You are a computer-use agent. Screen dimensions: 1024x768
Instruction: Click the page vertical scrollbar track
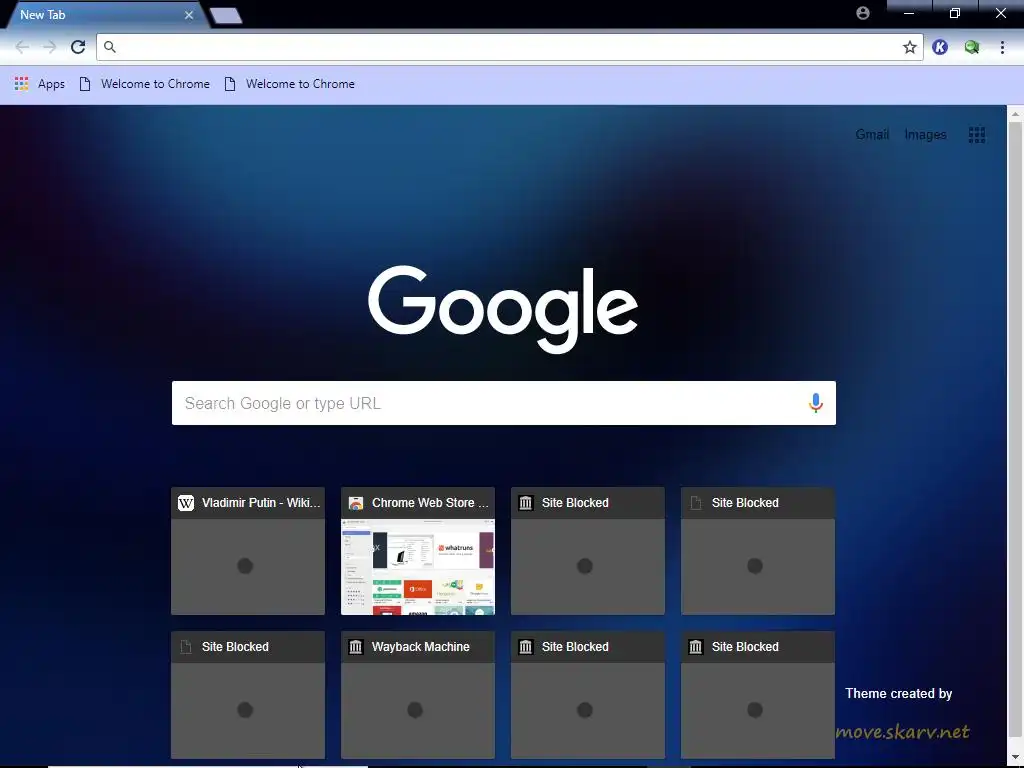1016,436
